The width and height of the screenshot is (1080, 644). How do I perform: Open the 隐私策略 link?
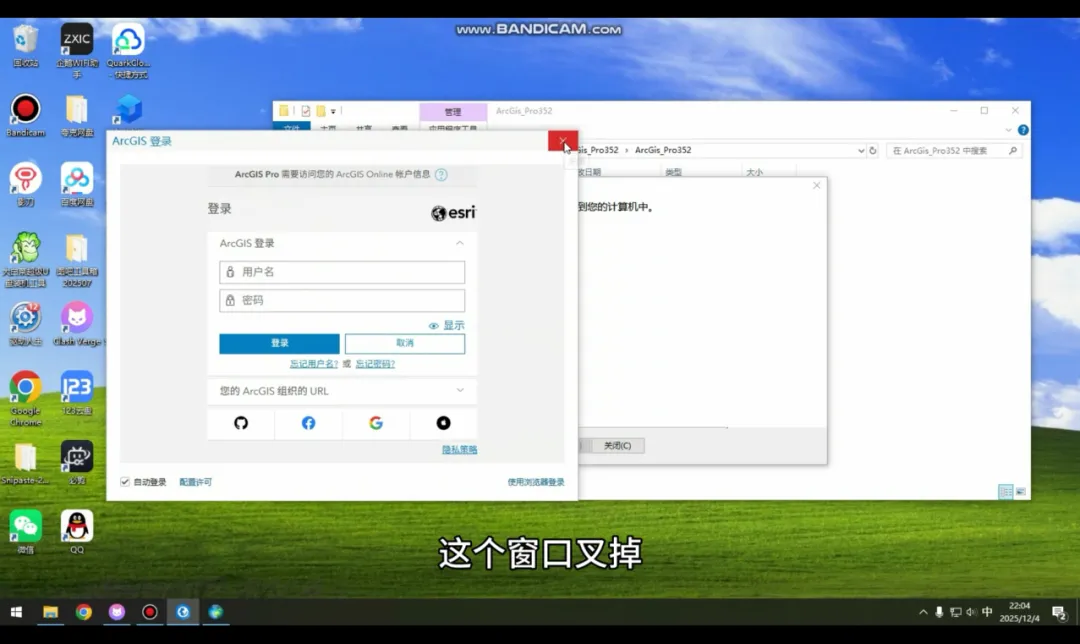(x=459, y=449)
